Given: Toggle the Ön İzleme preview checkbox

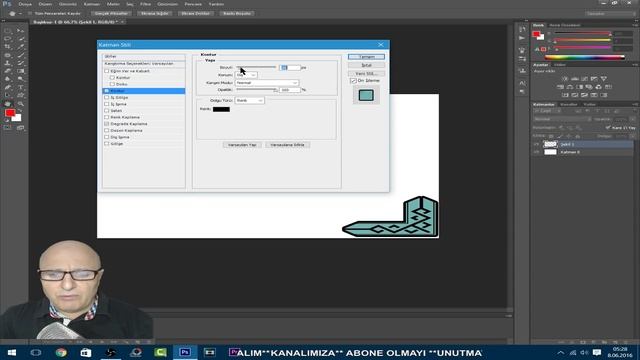Looking at the screenshot, I should click(353, 81).
